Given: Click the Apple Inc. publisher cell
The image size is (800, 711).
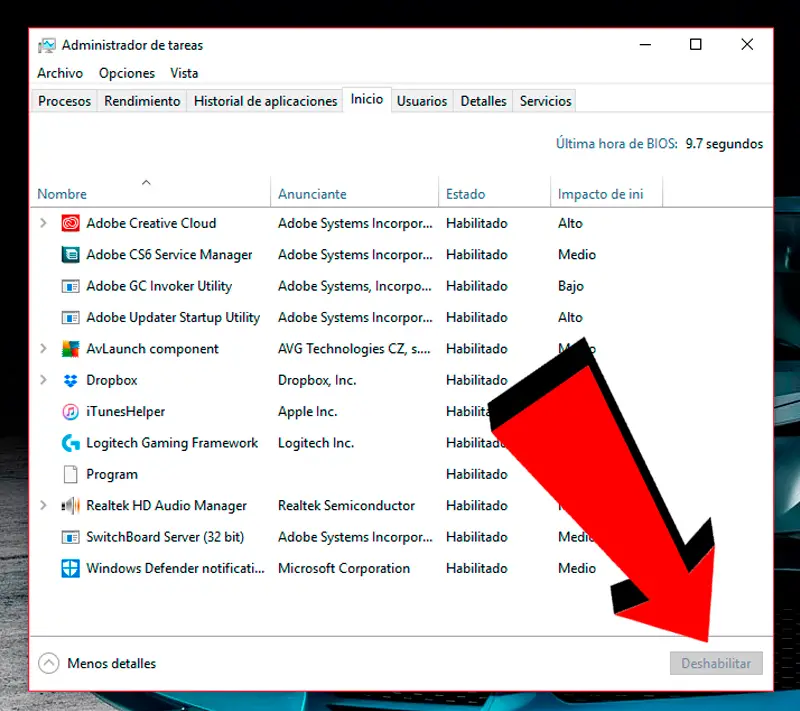Looking at the screenshot, I should tap(308, 412).
